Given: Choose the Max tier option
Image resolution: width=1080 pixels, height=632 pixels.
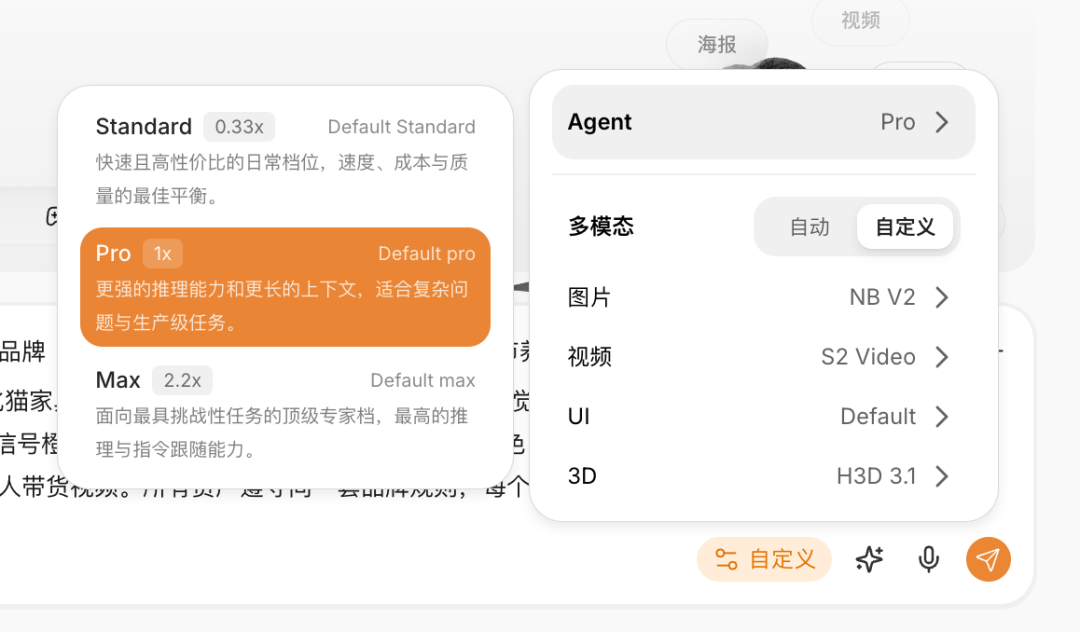Looking at the screenshot, I should coord(285,414).
